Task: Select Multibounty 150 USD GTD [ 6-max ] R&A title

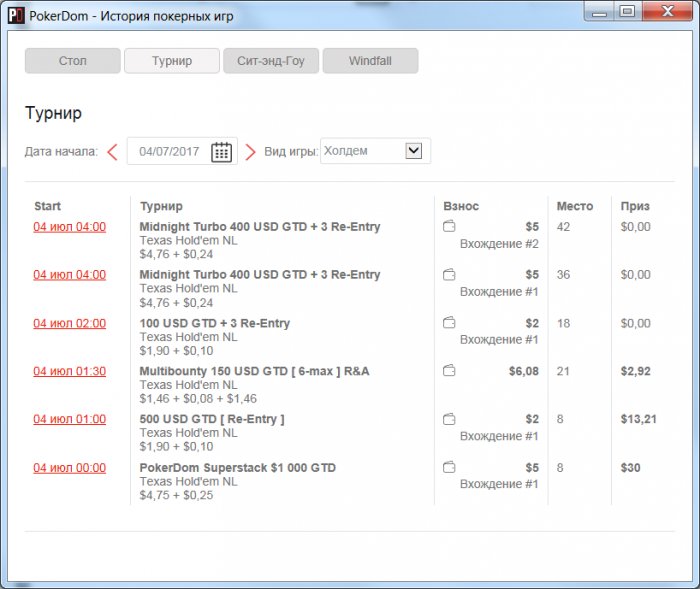Action: 254,371
